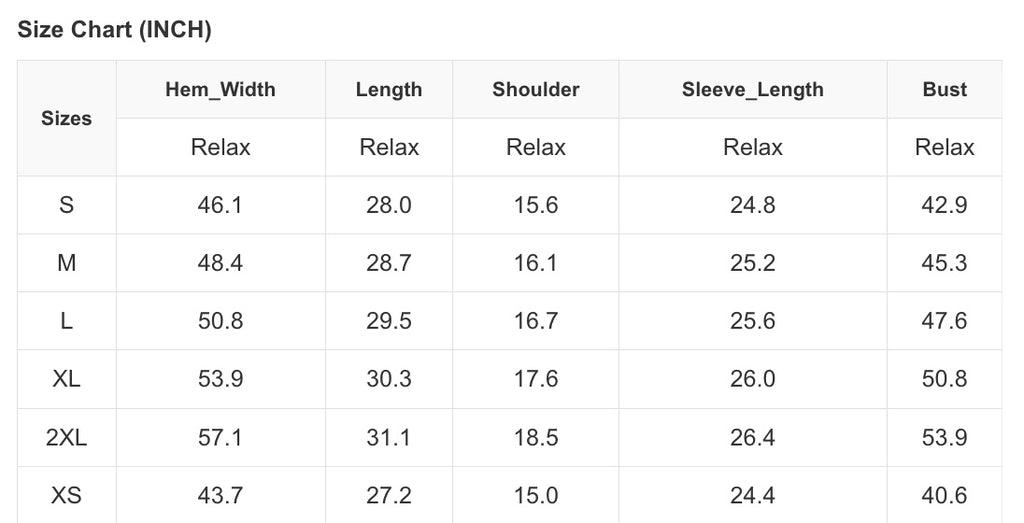Click the Shoulder column header
The image size is (1024, 523).
pos(536,89)
